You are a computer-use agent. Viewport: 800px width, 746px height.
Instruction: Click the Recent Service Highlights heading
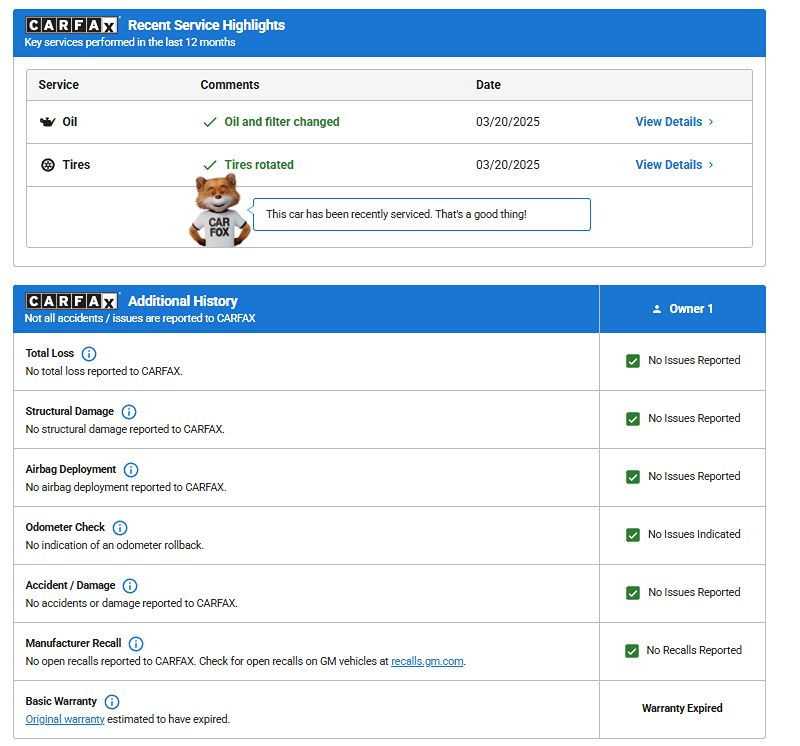207,25
